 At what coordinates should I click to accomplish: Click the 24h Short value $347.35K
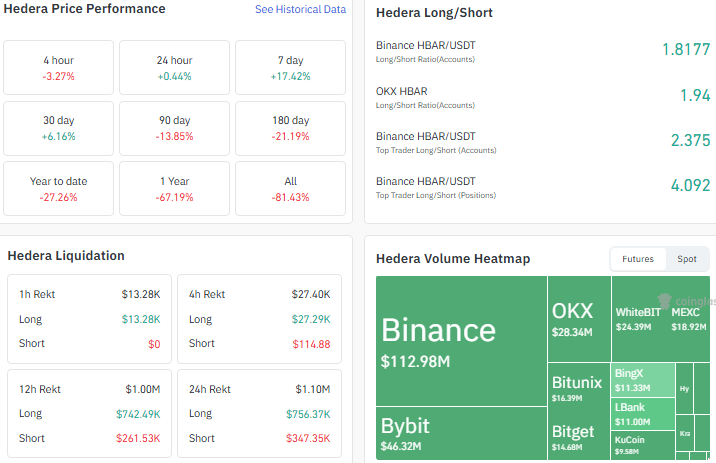(308, 438)
